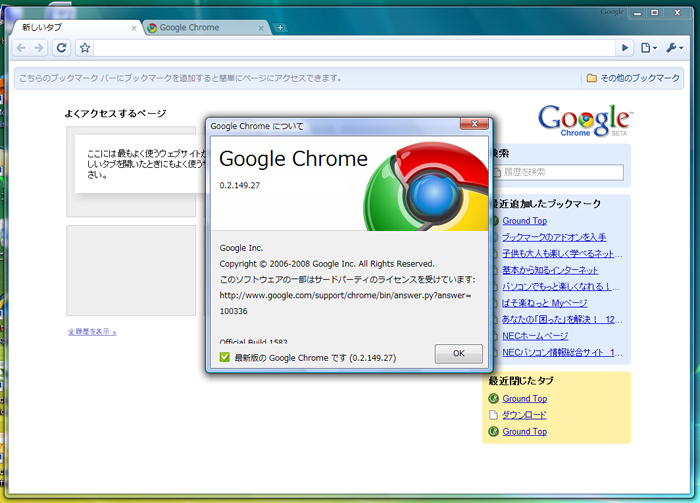The width and height of the screenshot is (700, 503).
Task: Click the その他のブックマーク folder icon
Action: tap(591, 78)
